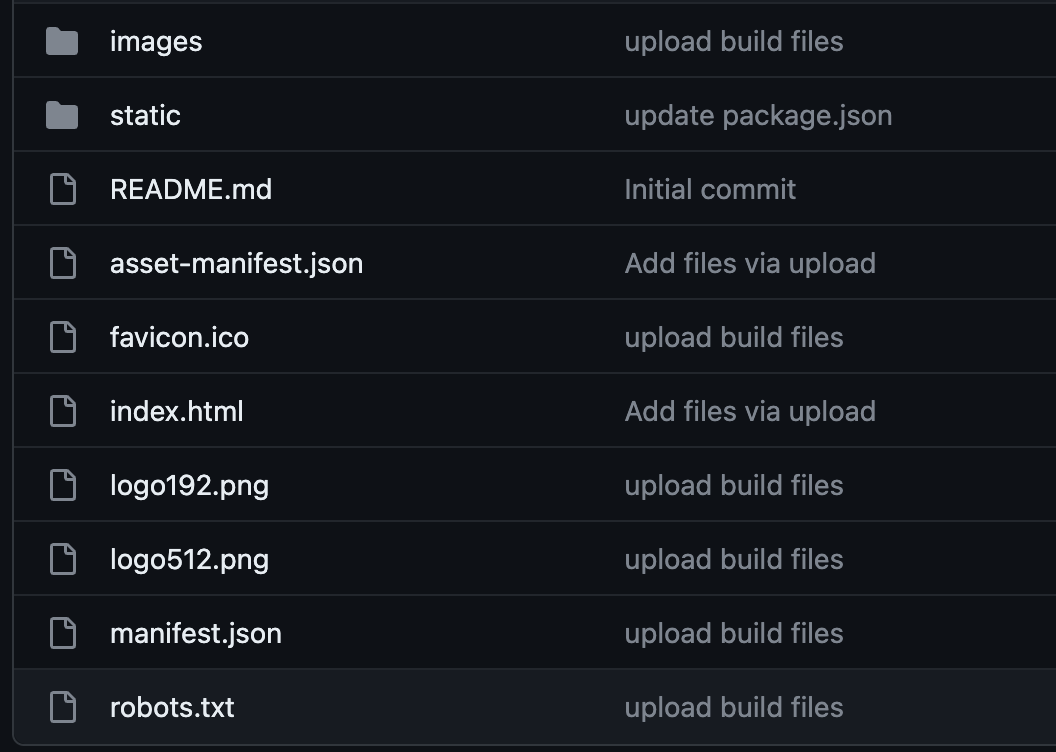View the 'Initial commit' commit message

(x=710, y=190)
